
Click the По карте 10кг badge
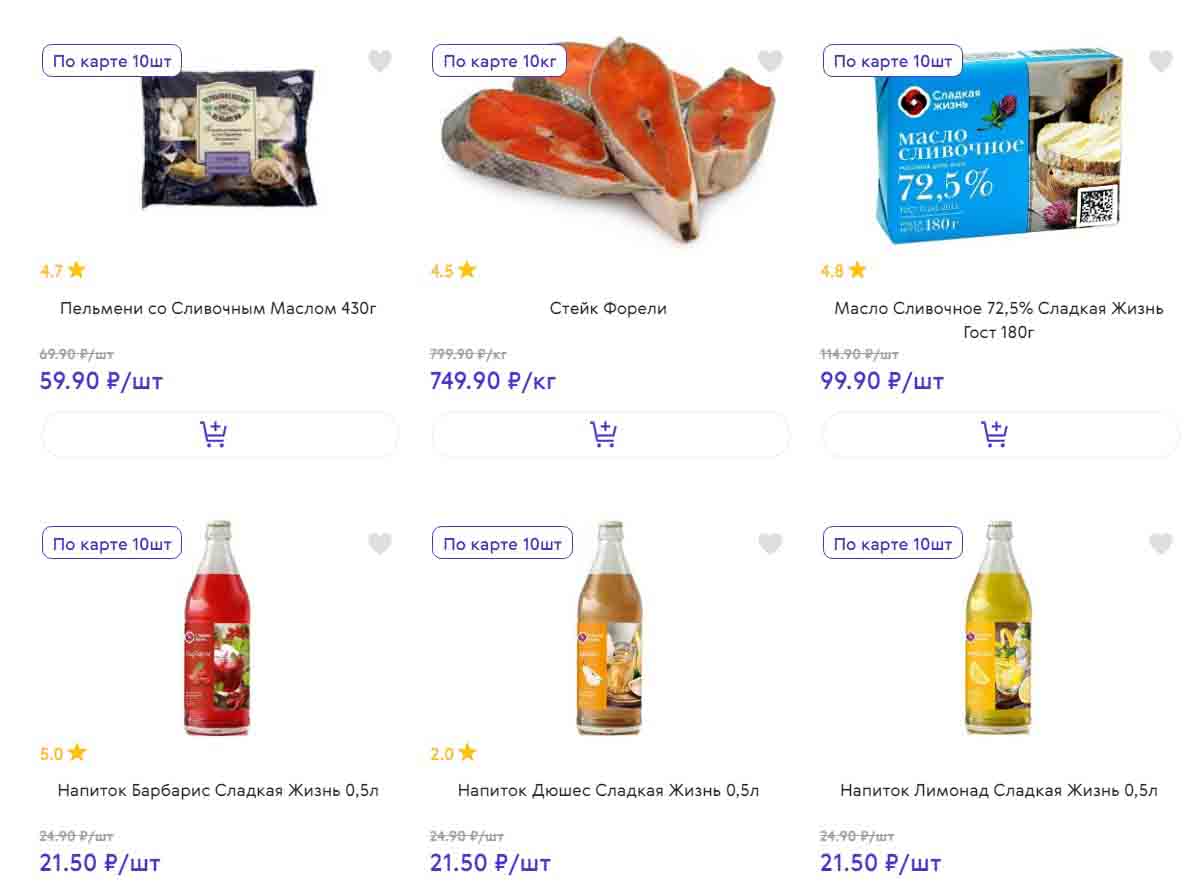(x=499, y=61)
